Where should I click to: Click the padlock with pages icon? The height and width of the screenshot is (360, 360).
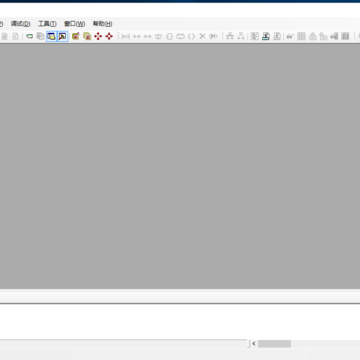point(323,36)
